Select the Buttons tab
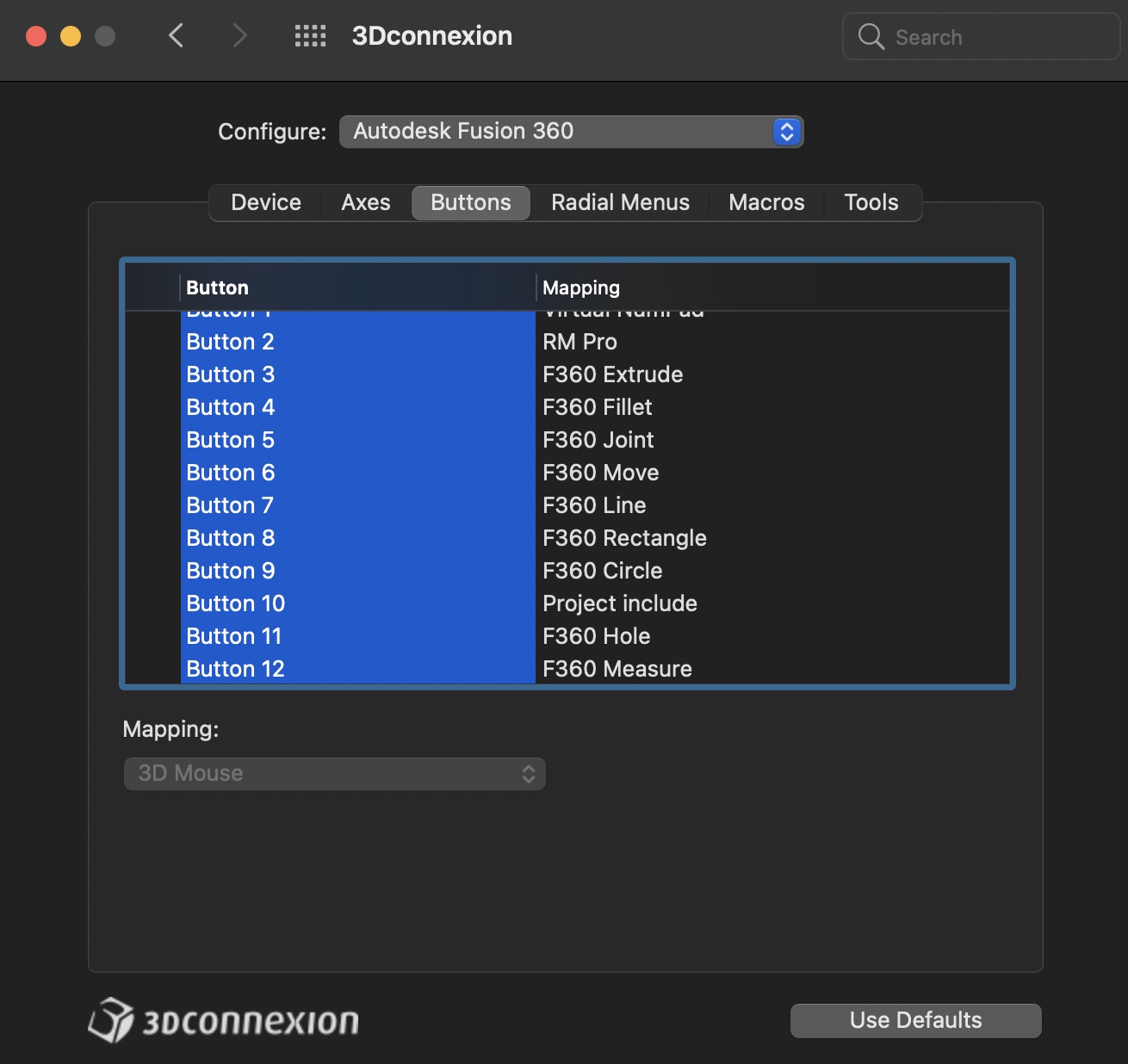The height and width of the screenshot is (1064, 1128). tap(471, 202)
